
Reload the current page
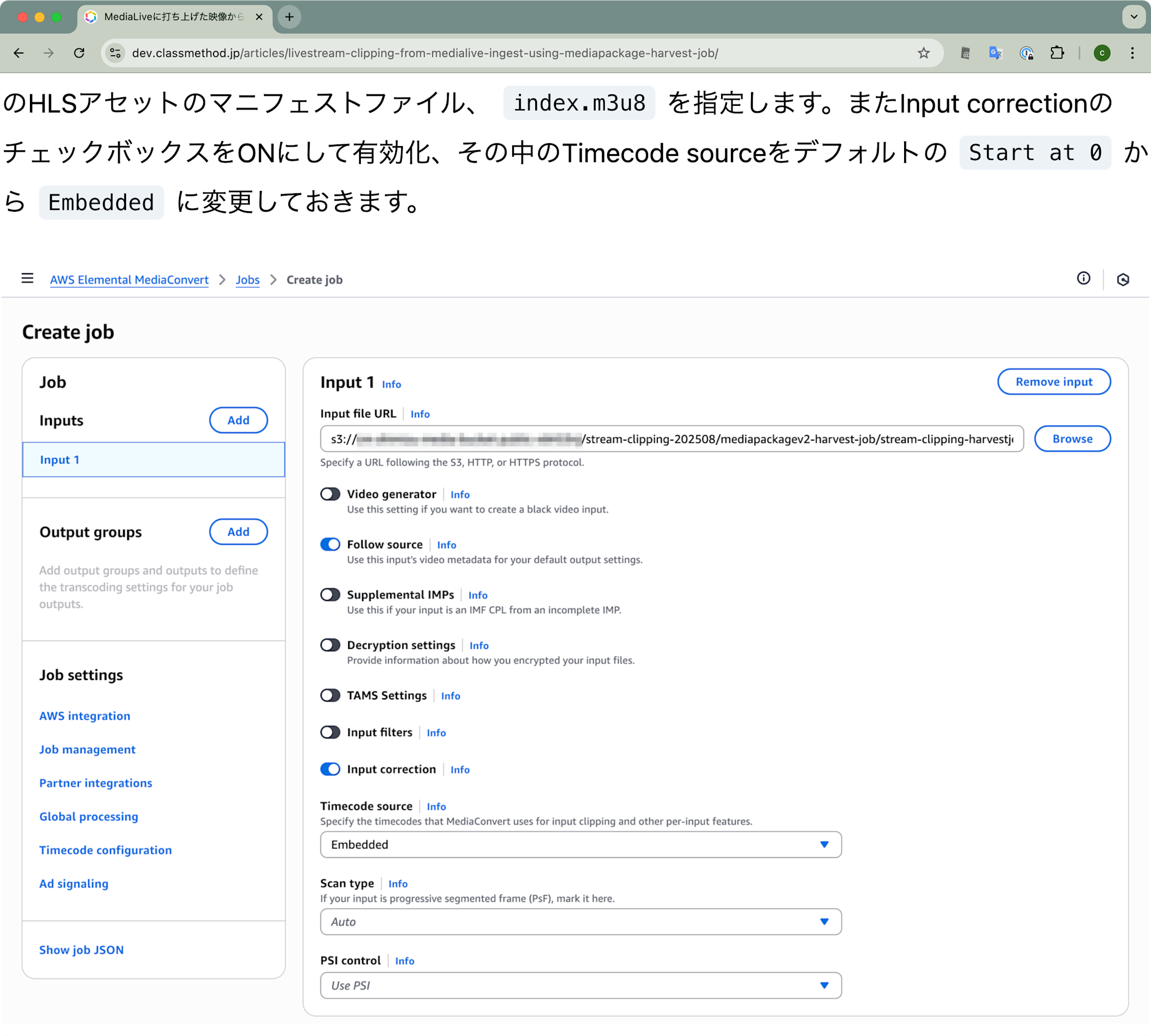point(79,53)
